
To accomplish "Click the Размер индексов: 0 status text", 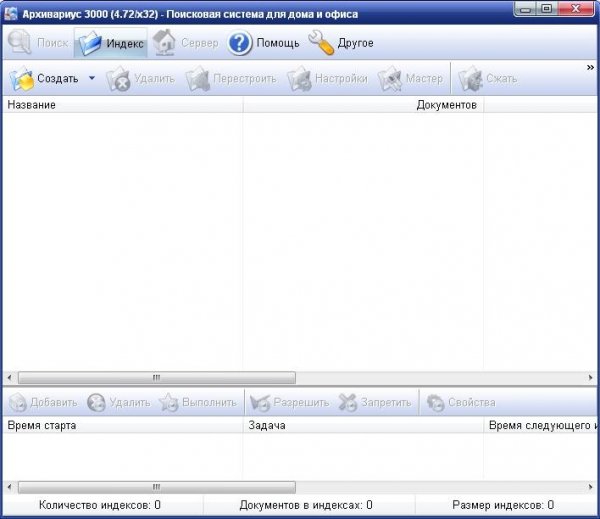I will coord(503,505).
